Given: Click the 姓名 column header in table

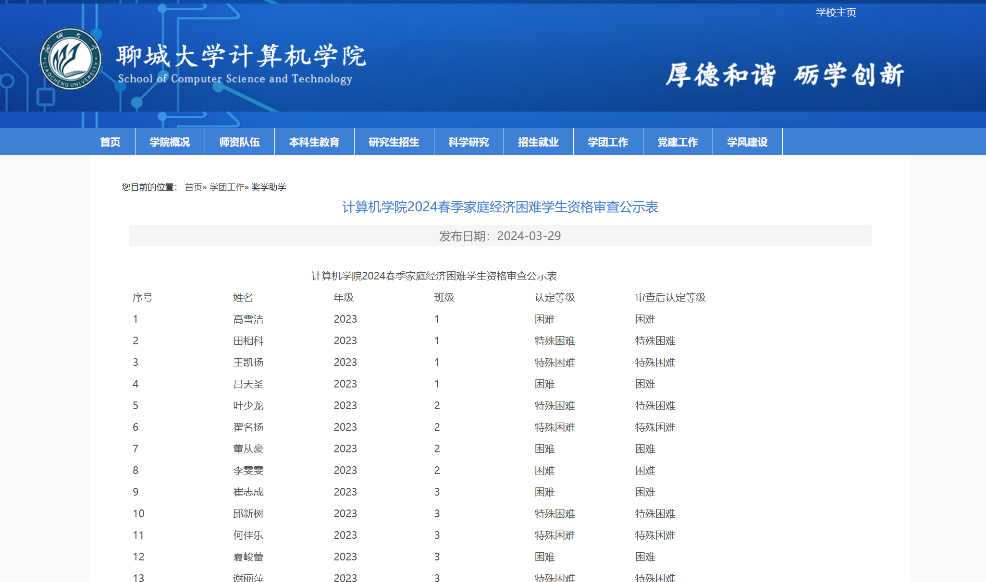Looking at the screenshot, I should (243, 298).
